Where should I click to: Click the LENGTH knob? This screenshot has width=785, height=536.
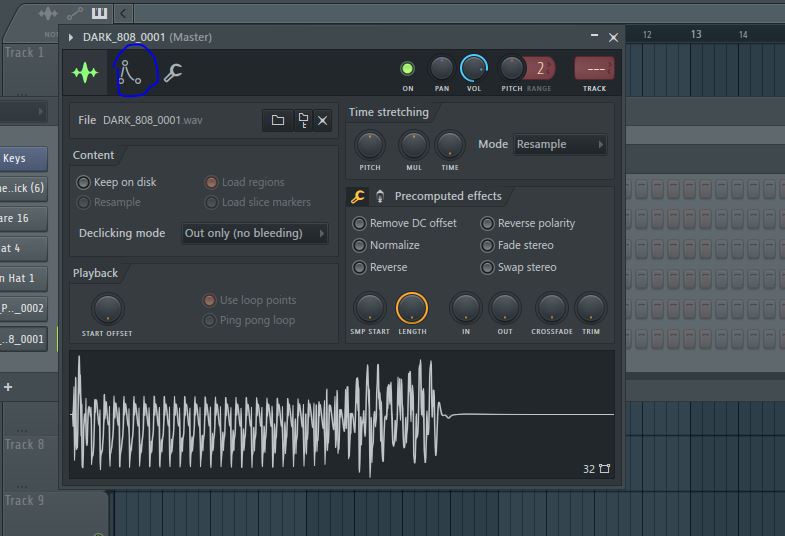point(412,308)
